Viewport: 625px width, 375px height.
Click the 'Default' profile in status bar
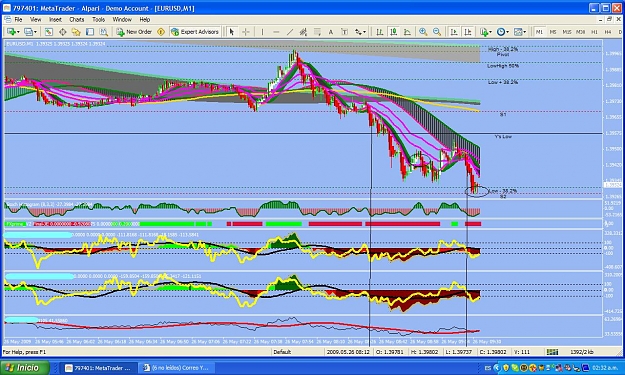tap(282, 352)
